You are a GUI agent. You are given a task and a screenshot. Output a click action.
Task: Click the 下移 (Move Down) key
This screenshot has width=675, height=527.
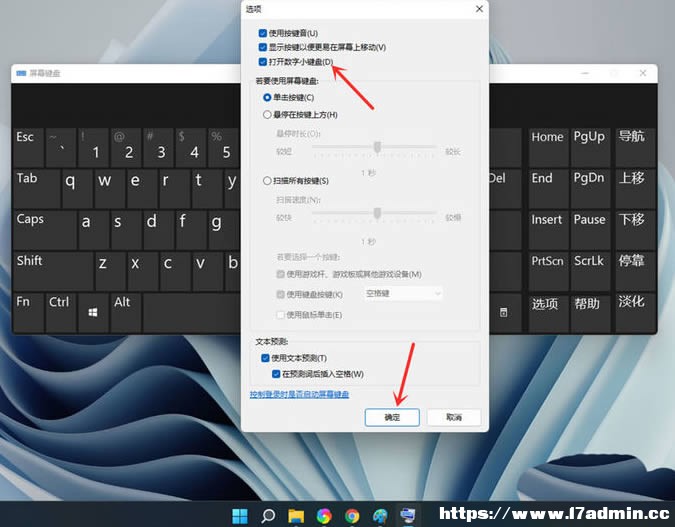coord(635,229)
